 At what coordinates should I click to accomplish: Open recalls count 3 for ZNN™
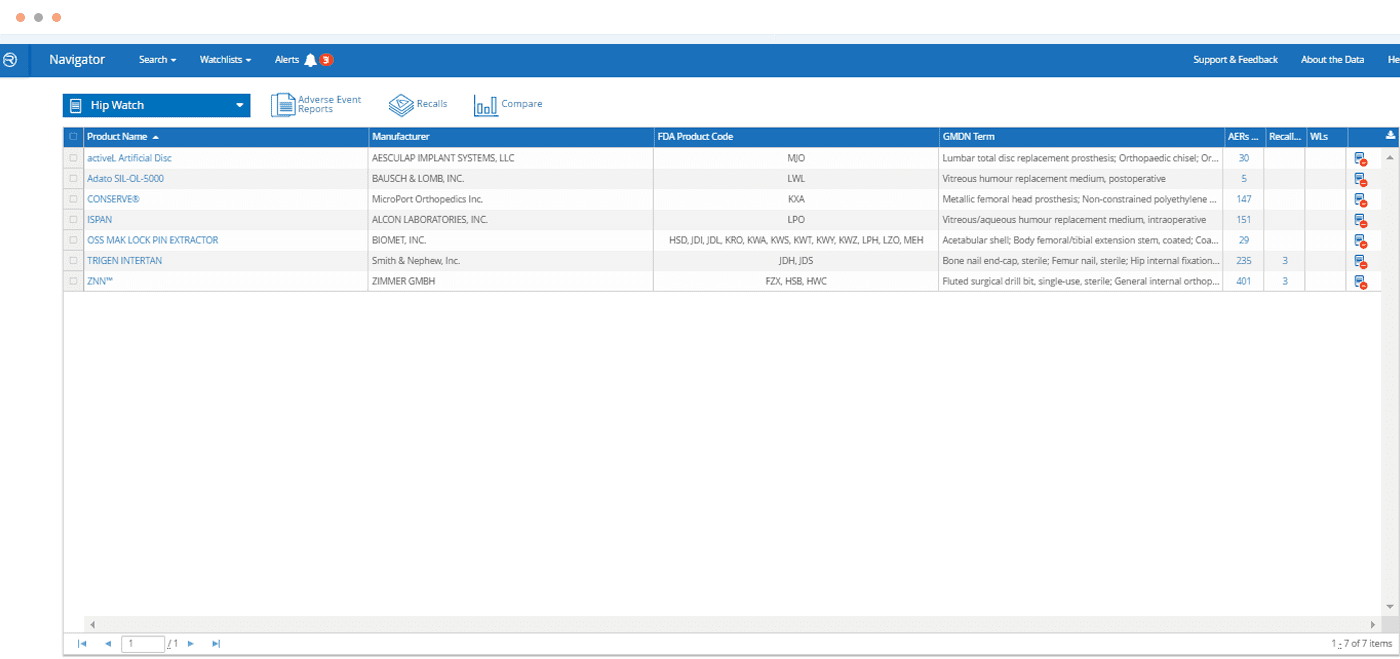1285,281
